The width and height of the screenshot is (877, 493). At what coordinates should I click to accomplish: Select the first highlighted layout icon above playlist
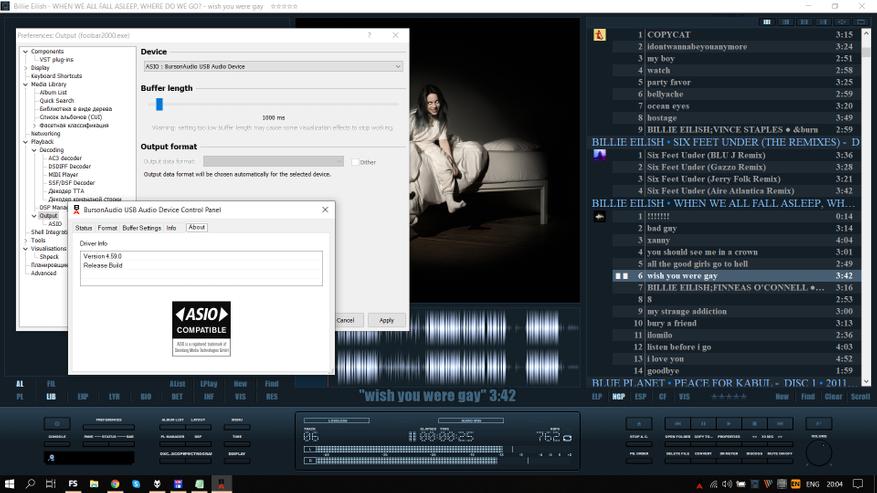[767, 22]
